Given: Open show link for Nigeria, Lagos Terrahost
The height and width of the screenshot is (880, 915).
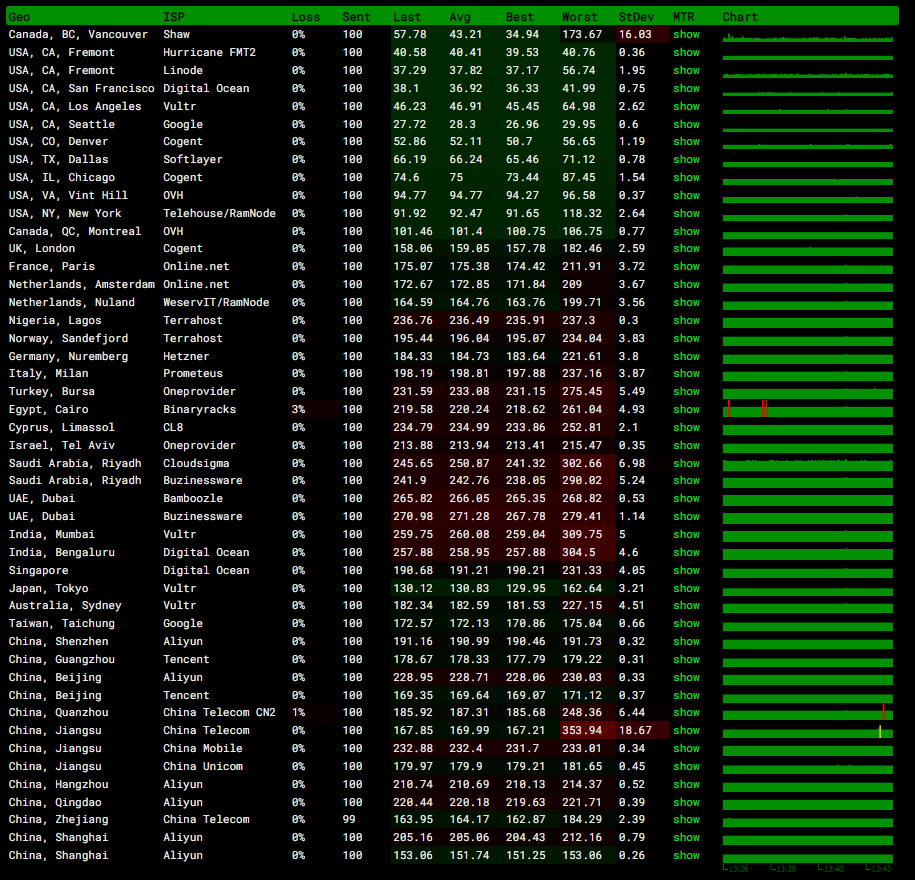Looking at the screenshot, I should [686, 320].
